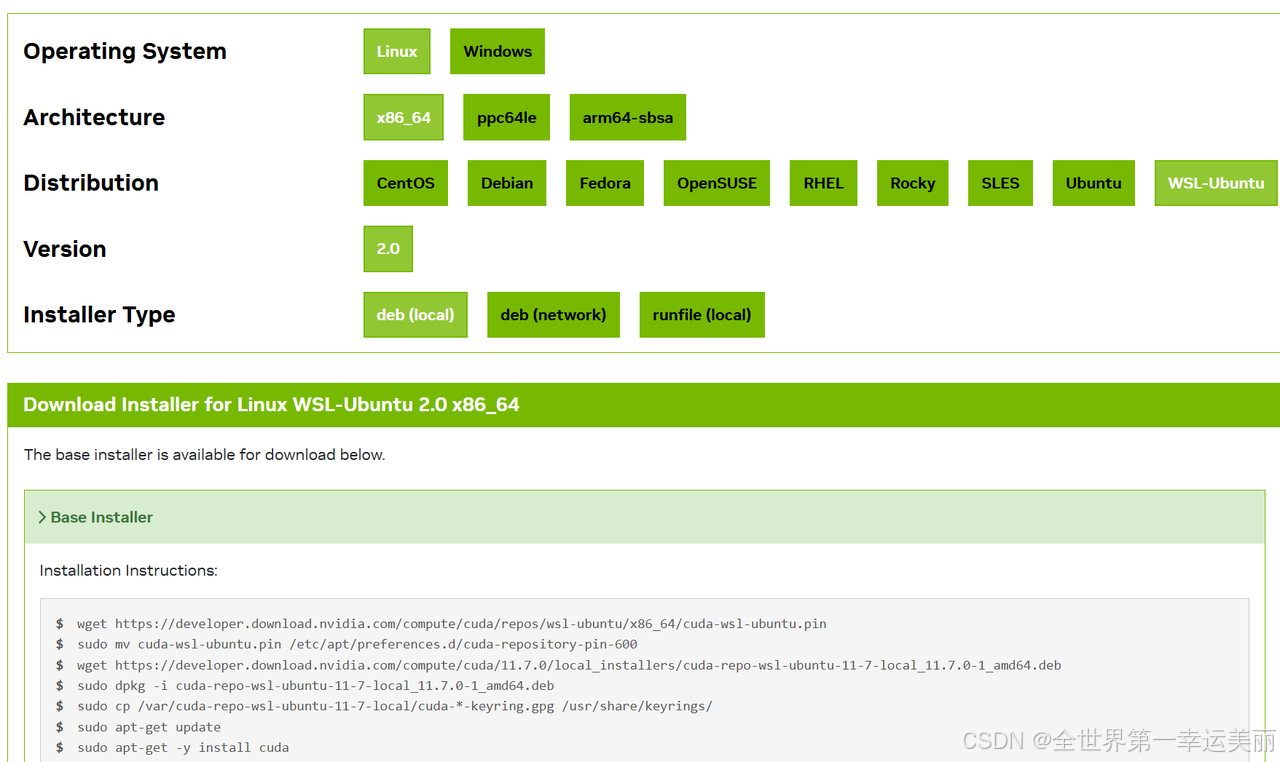Choose RHEL from the distribution row
This screenshot has height=762, width=1280.
(823, 183)
